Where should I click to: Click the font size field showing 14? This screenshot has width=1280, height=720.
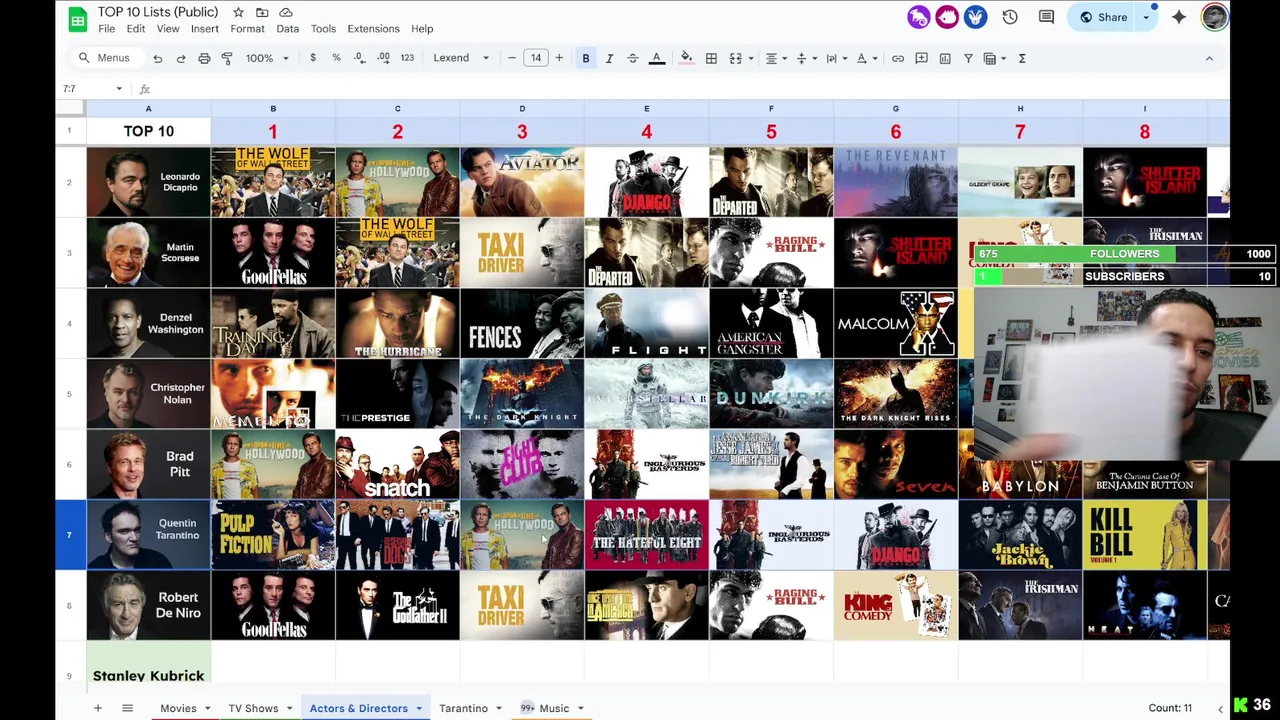click(536, 58)
